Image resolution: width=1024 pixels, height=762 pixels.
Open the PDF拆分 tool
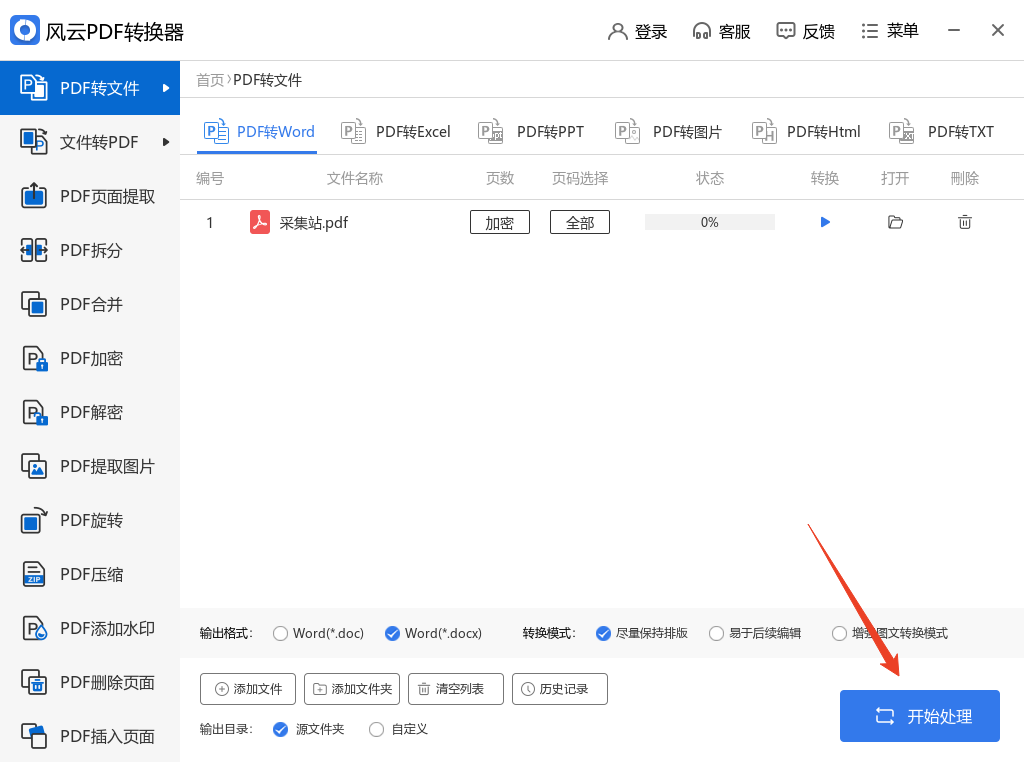[89, 250]
